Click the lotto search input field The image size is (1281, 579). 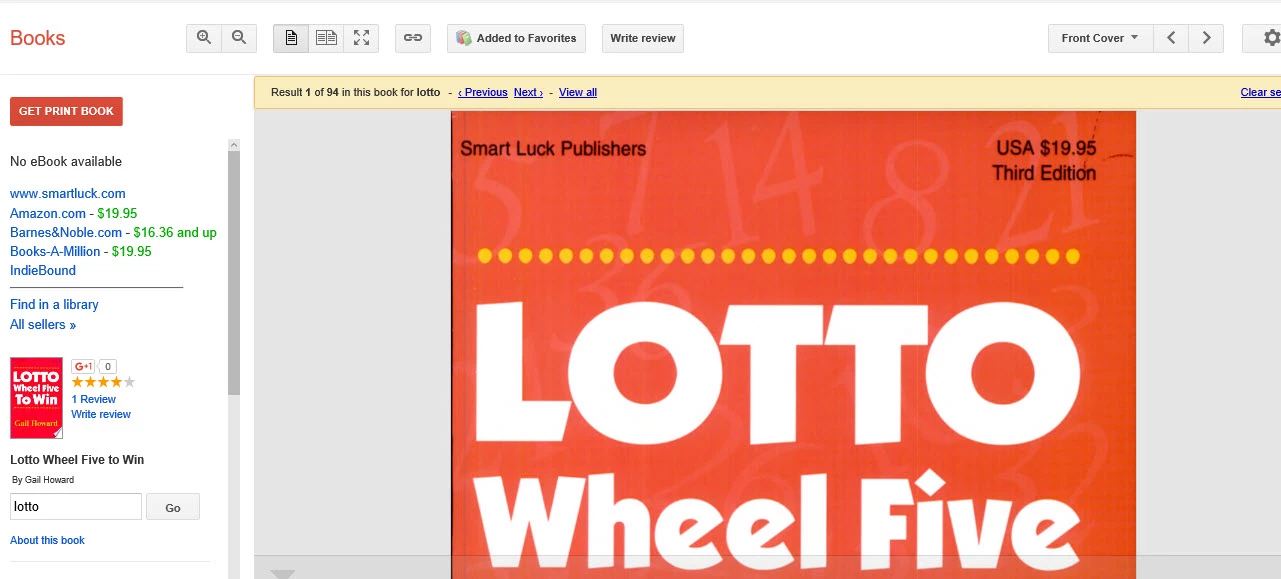click(76, 507)
